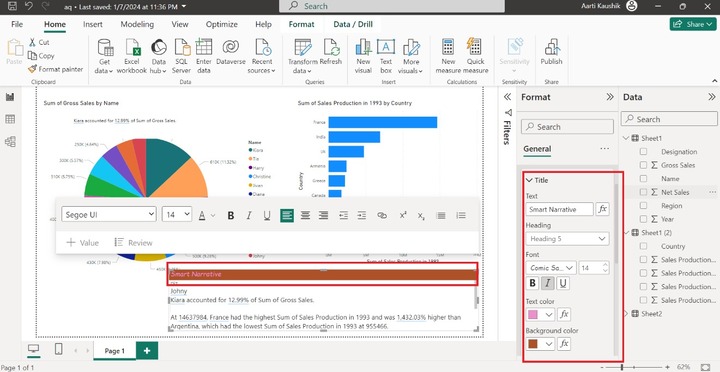720x372 pixels.
Task: Expand Sheet2 table in Data pane
Action: (626, 314)
